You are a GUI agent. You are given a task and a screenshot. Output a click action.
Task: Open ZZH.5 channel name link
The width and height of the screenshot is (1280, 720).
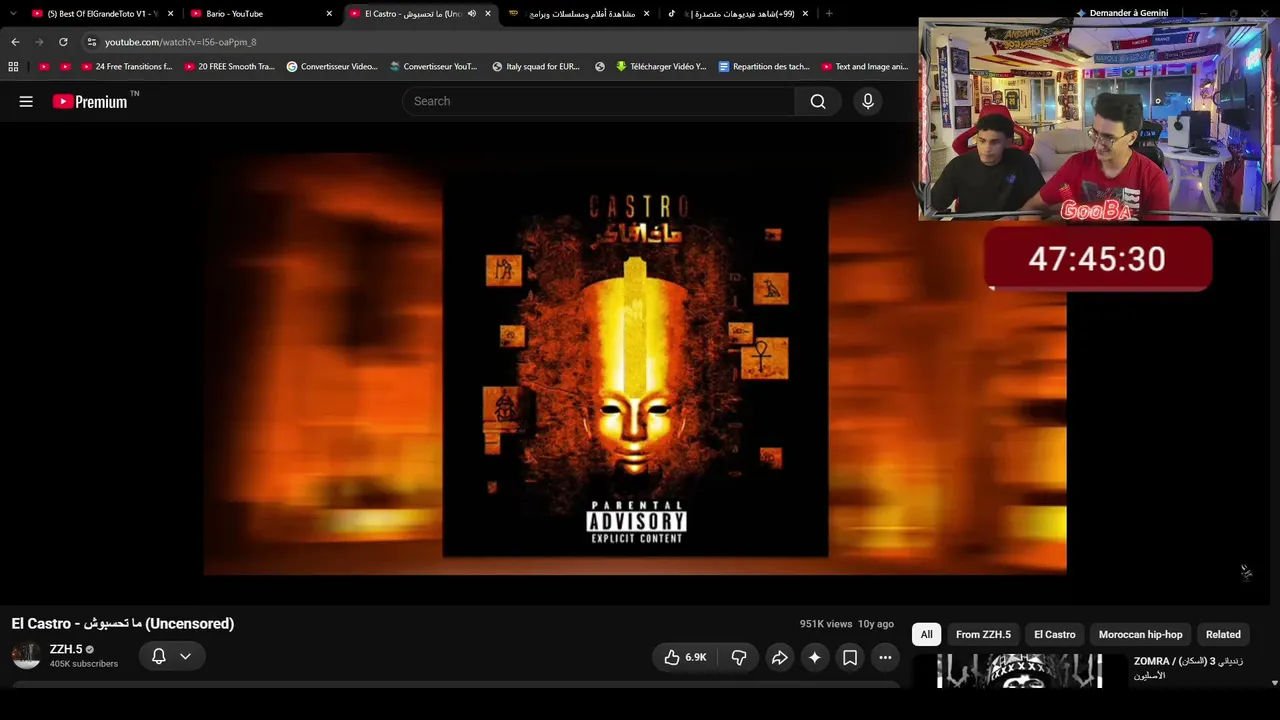(66, 649)
